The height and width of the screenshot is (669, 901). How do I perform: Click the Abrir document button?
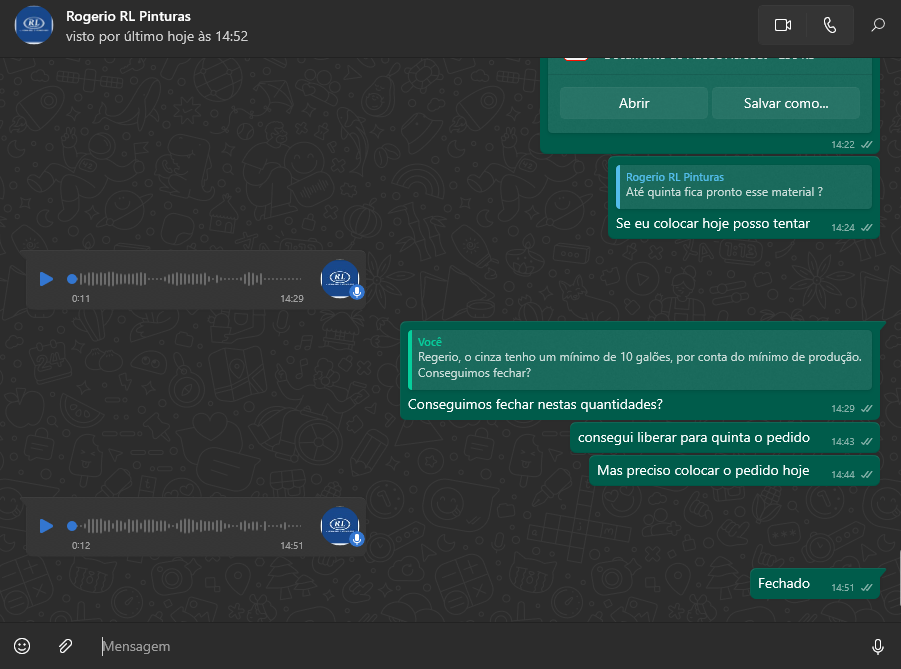tap(634, 103)
